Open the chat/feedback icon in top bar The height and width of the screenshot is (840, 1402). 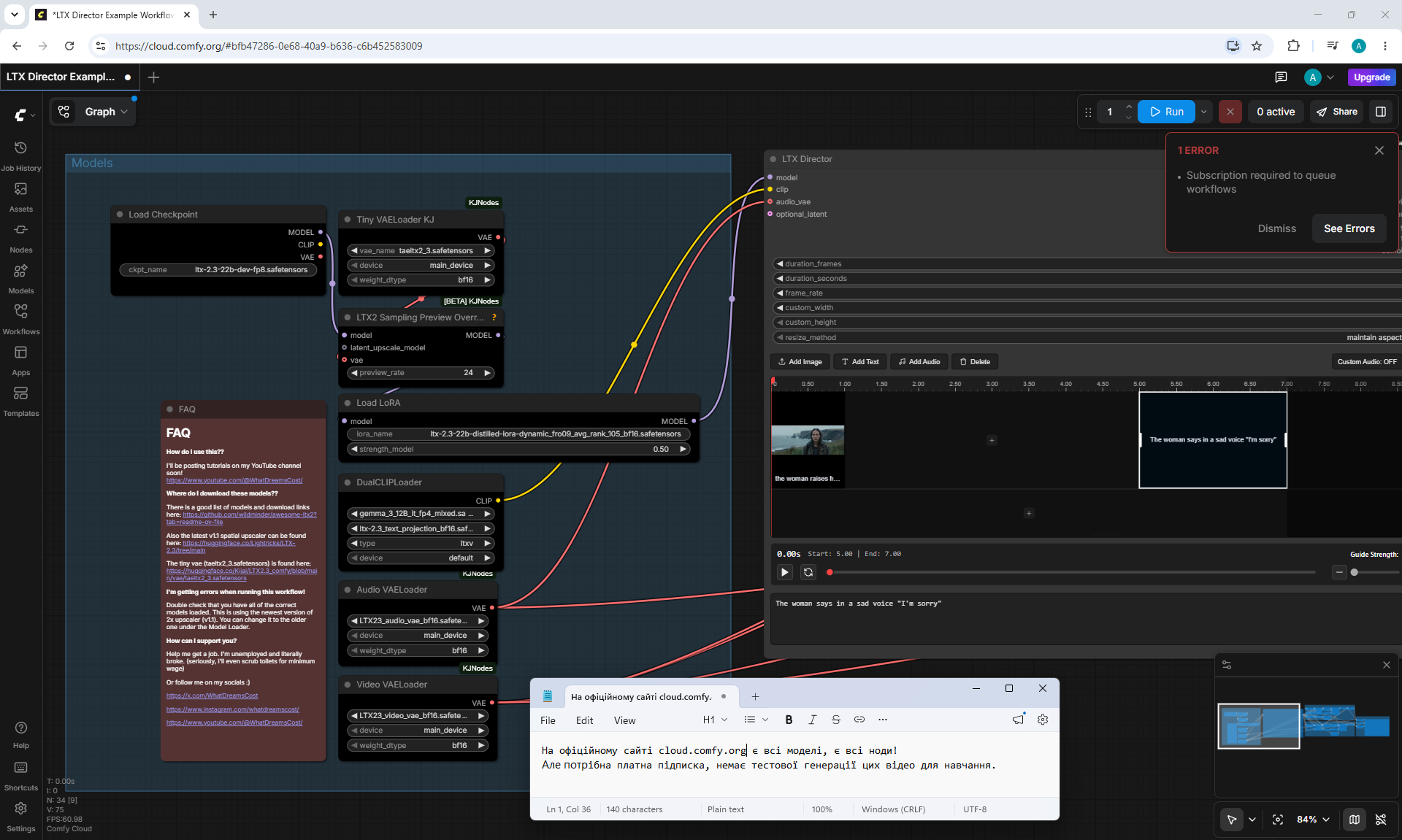click(x=1281, y=77)
